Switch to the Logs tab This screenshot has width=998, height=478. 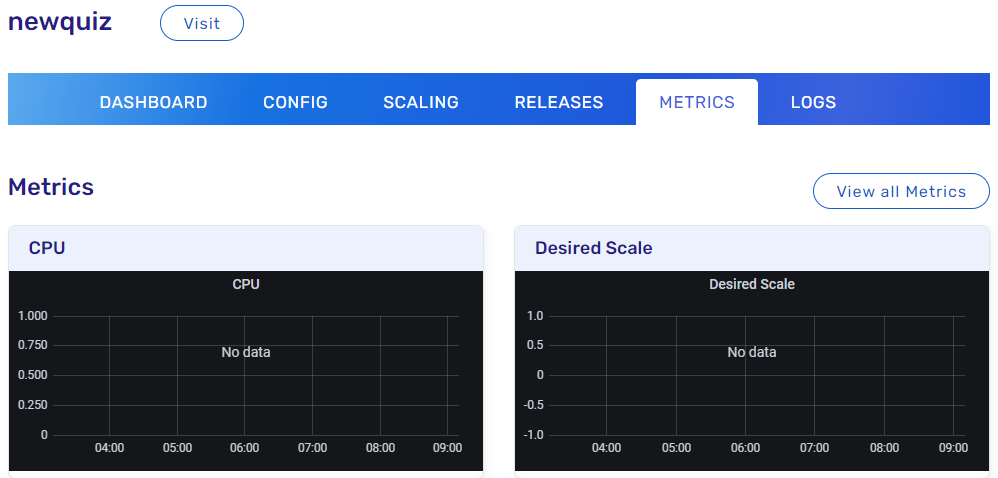pos(813,102)
